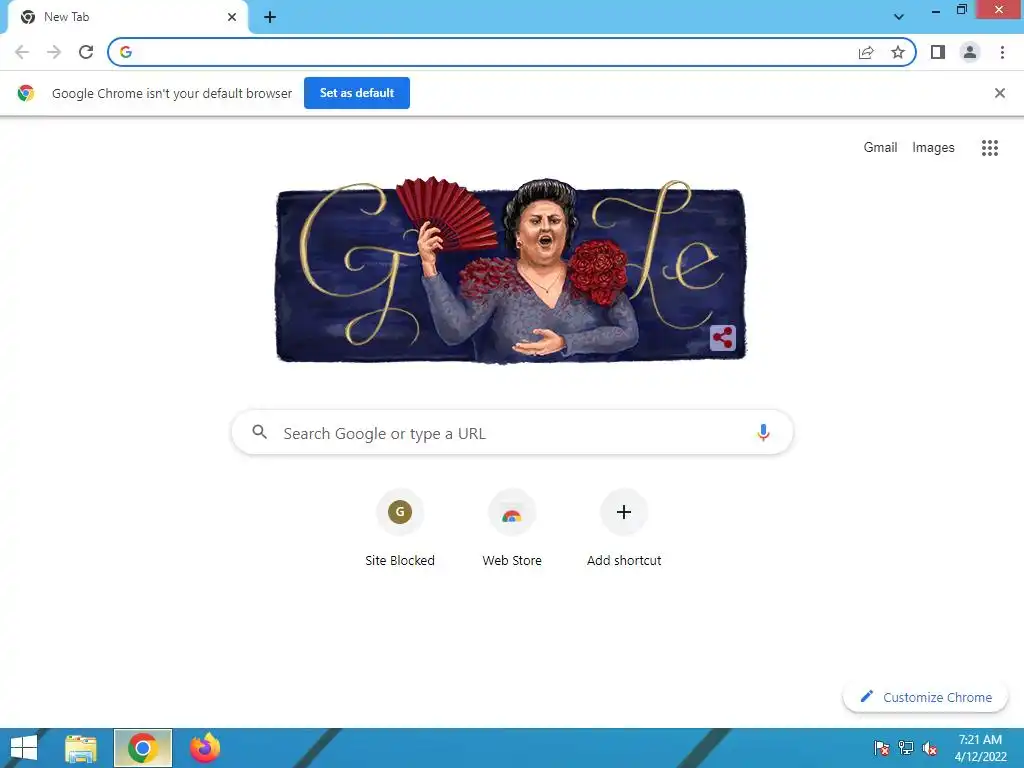Open File Explorer from taskbar
The width and height of the screenshot is (1024, 768).
[81, 748]
